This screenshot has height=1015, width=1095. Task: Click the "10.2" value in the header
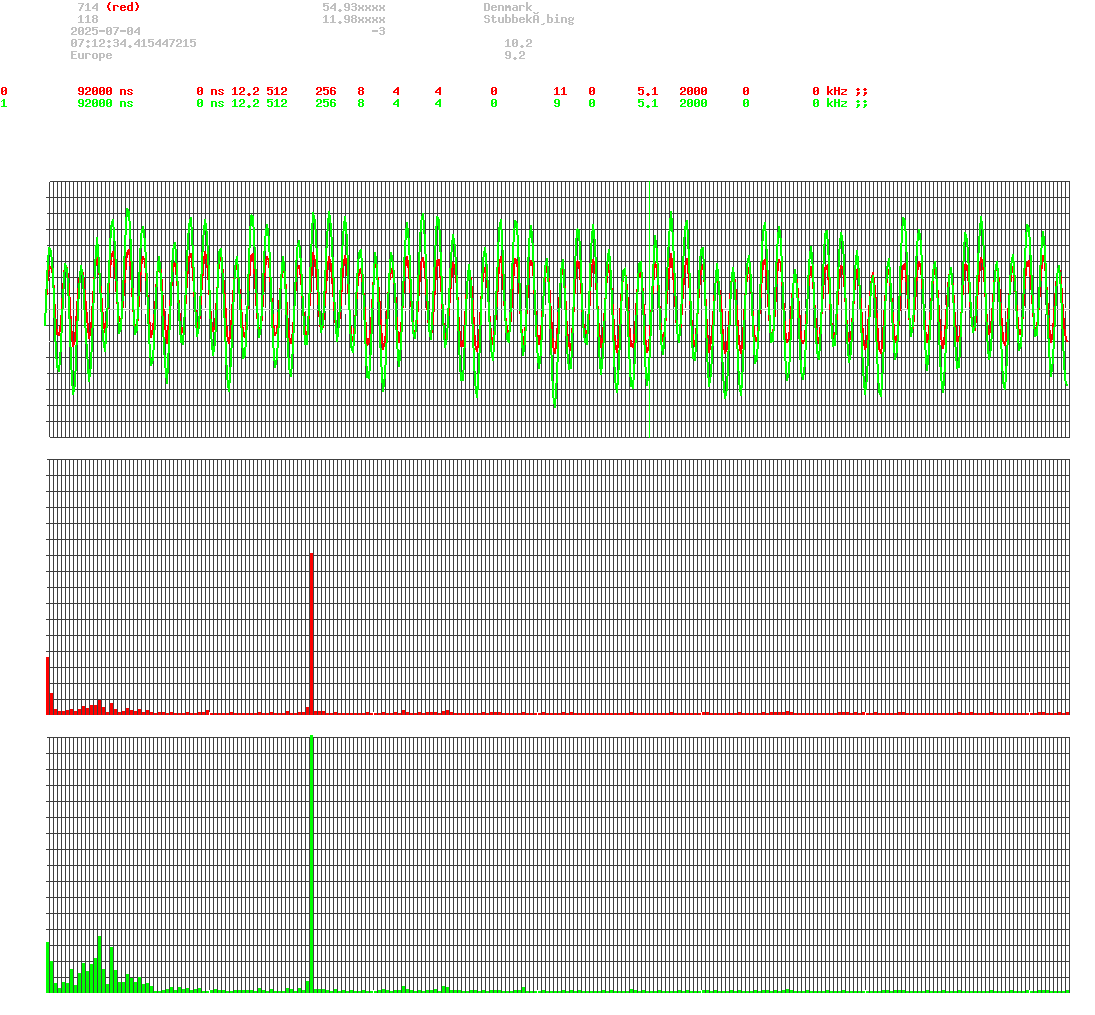[518, 43]
